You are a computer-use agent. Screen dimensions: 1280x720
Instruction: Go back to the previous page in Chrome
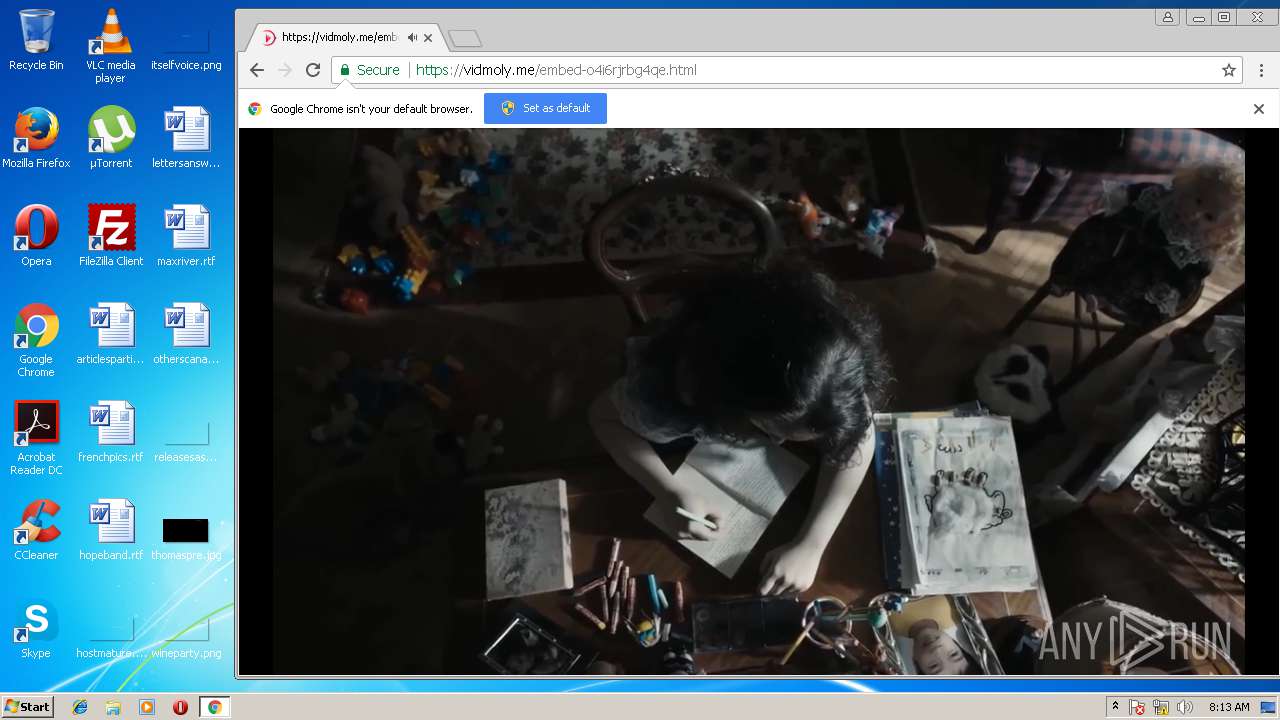tap(257, 70)
